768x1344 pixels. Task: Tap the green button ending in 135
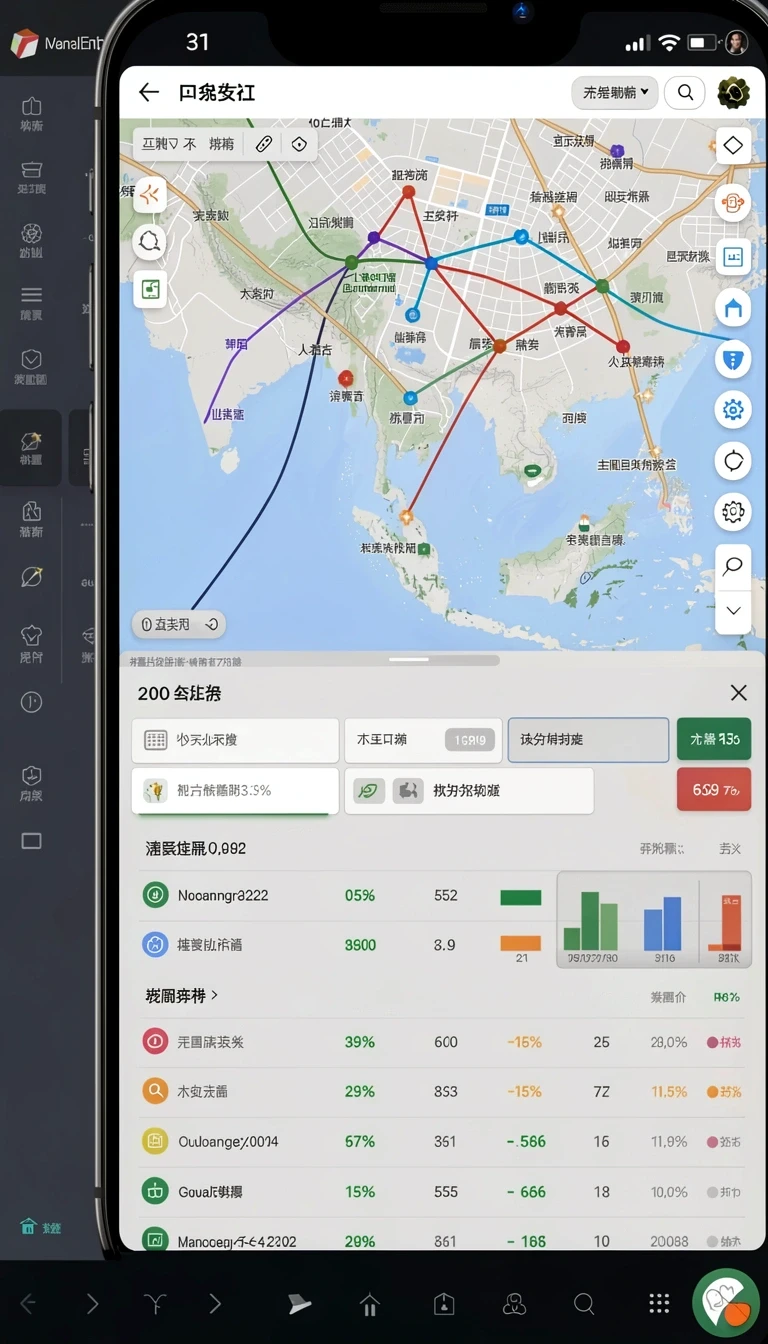coord(714,740)
